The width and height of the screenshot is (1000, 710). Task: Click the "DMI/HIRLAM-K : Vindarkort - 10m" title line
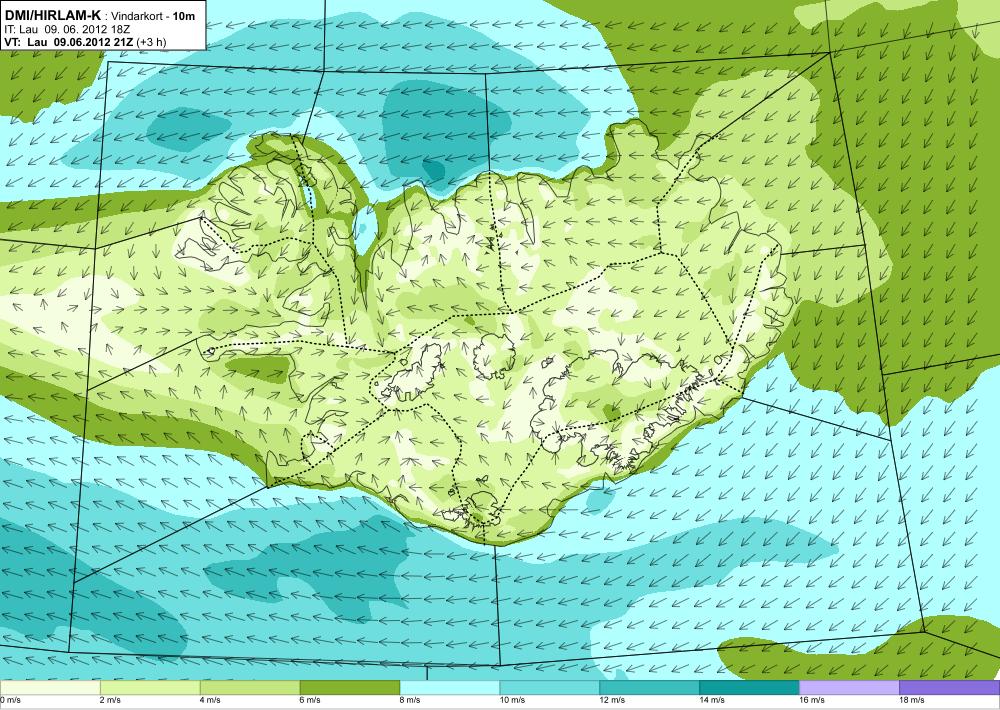pos(99,16)
